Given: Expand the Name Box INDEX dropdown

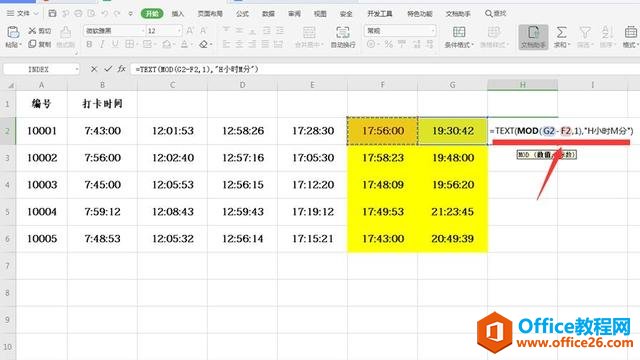Looking at the screenshot, I should click(x=77, y=69).
